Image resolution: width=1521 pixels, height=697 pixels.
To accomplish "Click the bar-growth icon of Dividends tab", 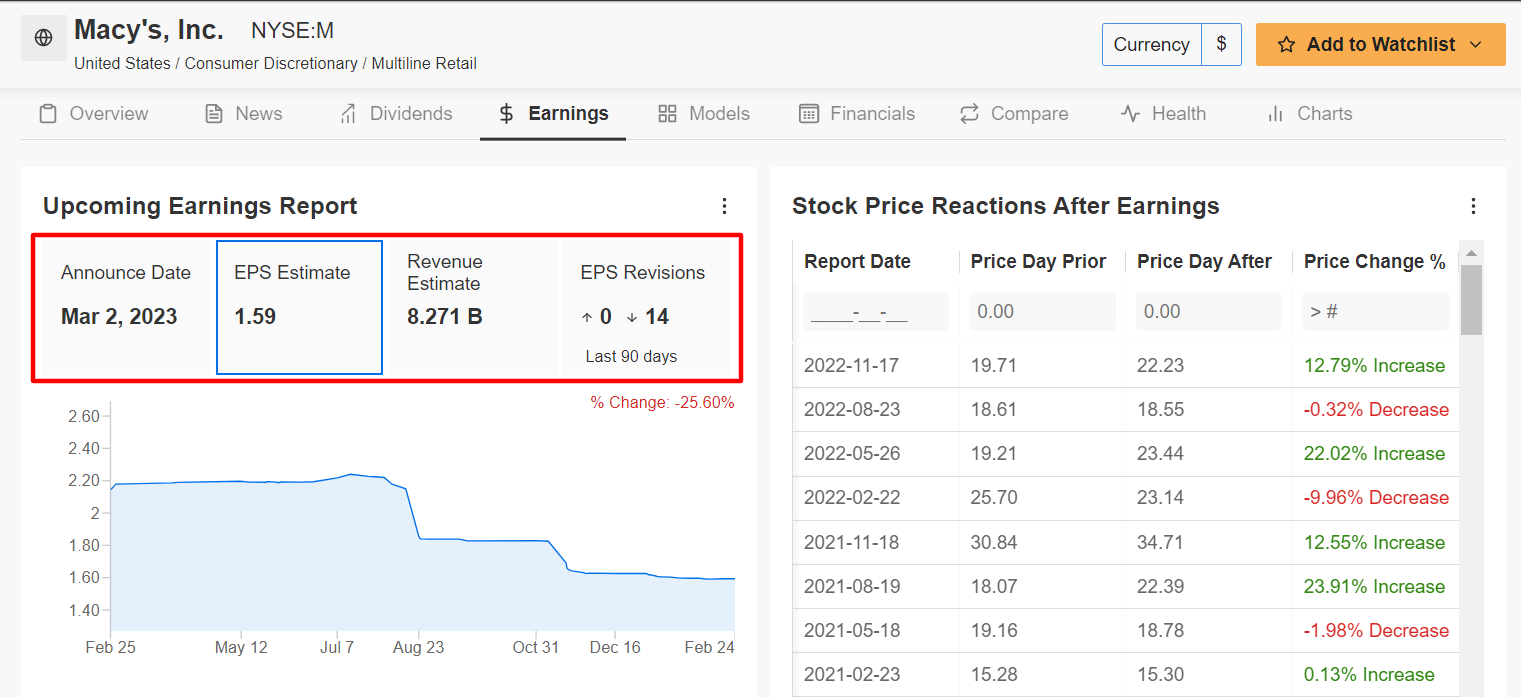I will [348, 114].
